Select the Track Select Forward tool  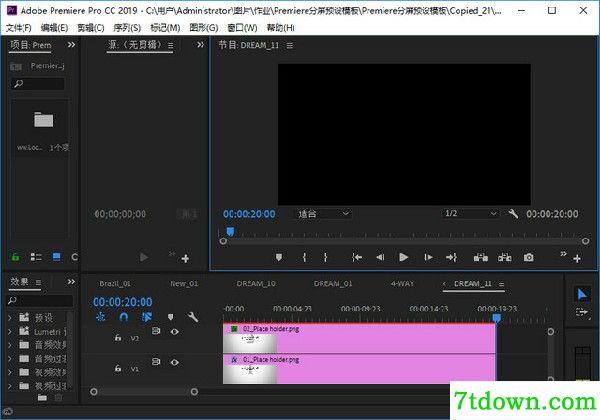(582, 313)
